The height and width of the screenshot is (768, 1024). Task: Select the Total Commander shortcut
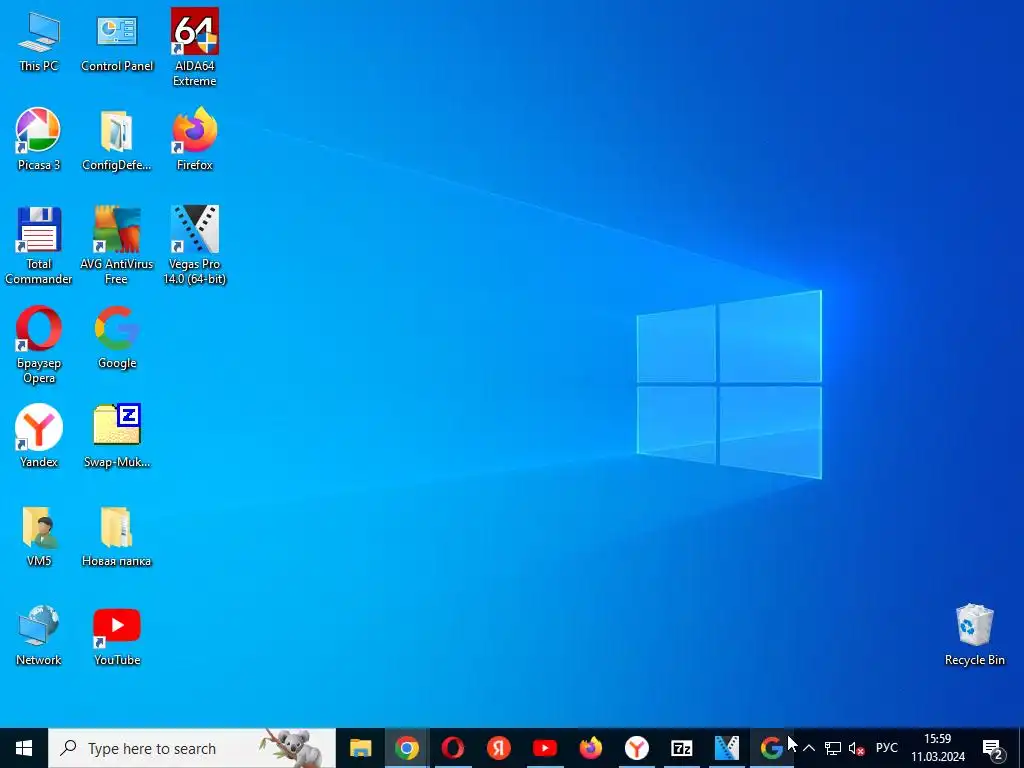[39, 246]
